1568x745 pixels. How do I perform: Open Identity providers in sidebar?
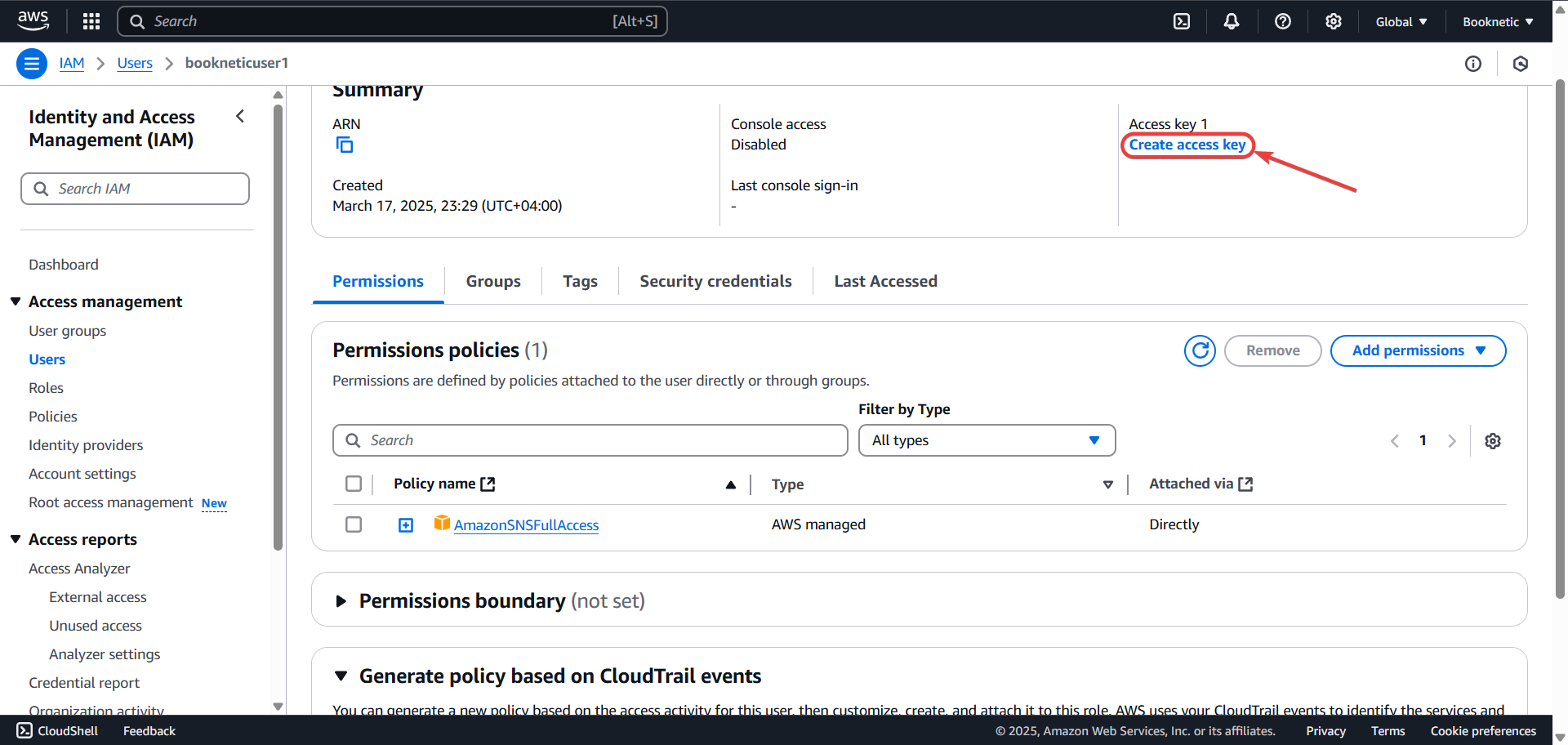click(x=86, y=445)
